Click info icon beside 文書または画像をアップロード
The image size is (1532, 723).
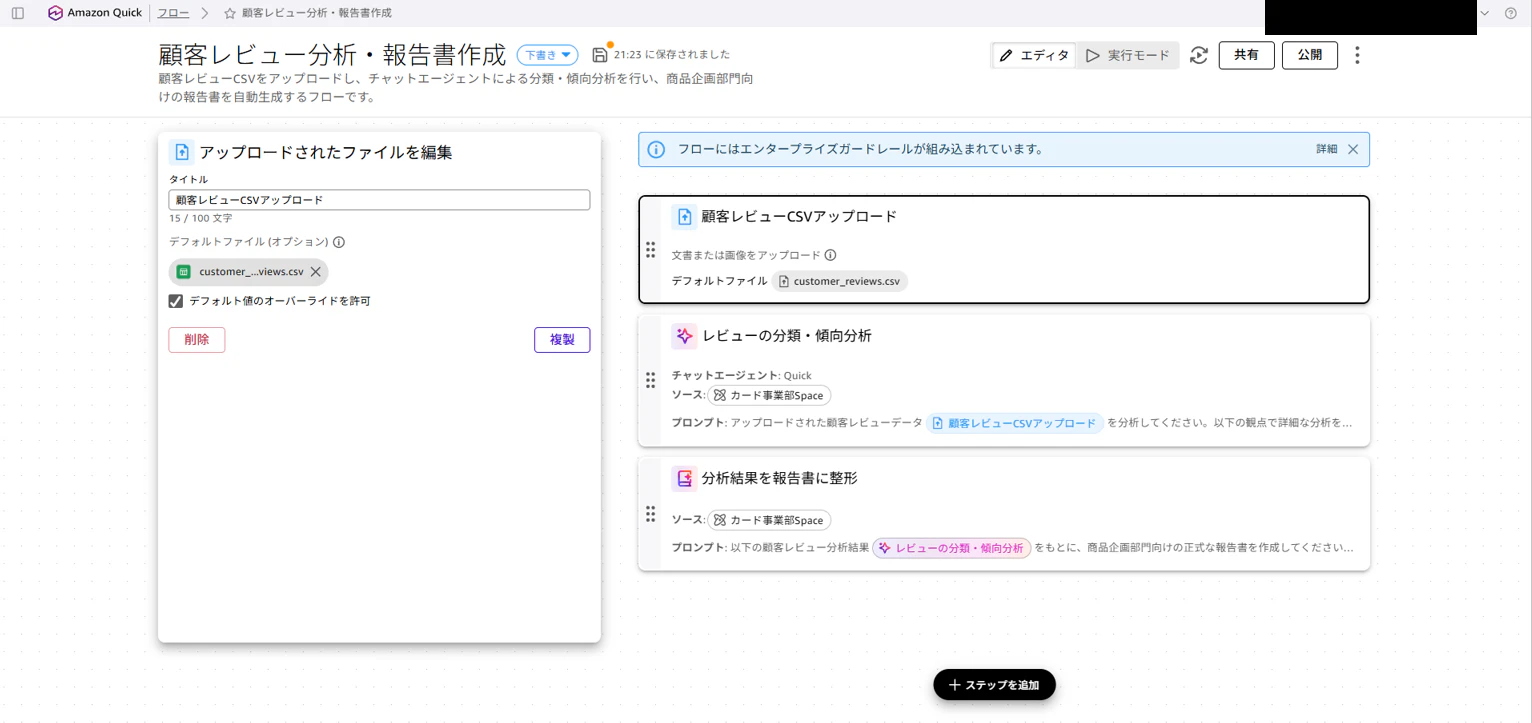pyautogui.click(x=830, y=255)
